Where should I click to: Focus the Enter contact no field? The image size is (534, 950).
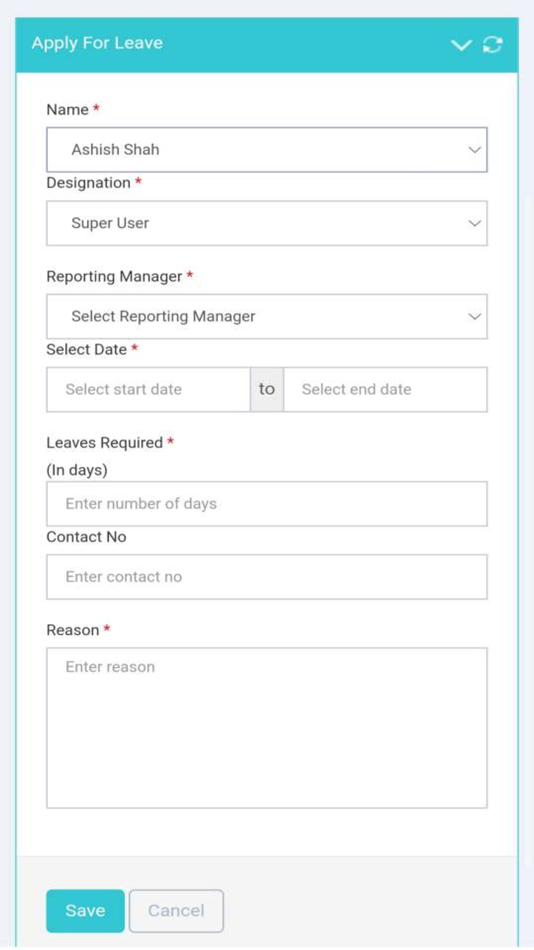pos(267,577)
